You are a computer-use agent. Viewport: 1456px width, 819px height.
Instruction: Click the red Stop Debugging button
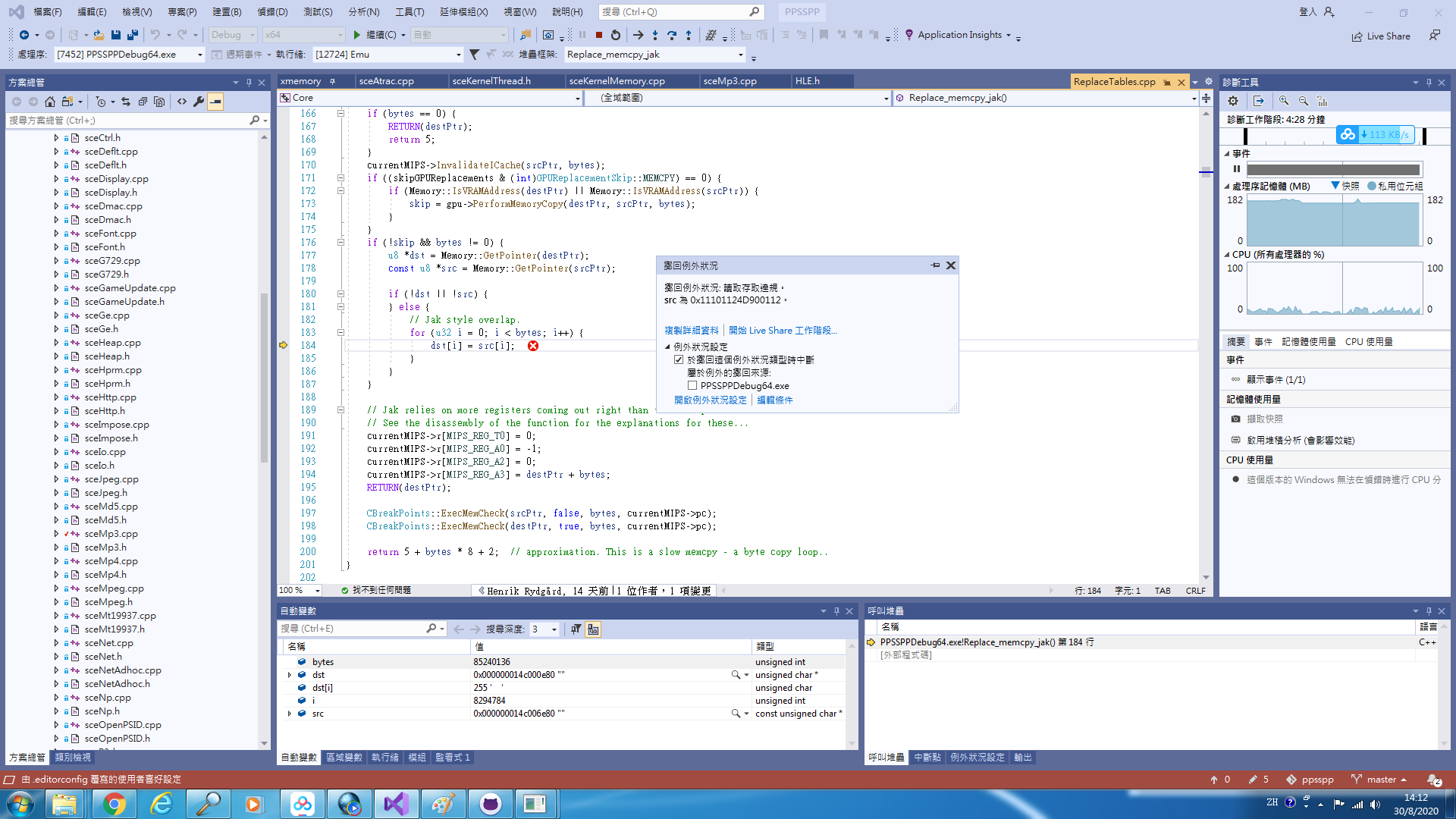point(599,35)
